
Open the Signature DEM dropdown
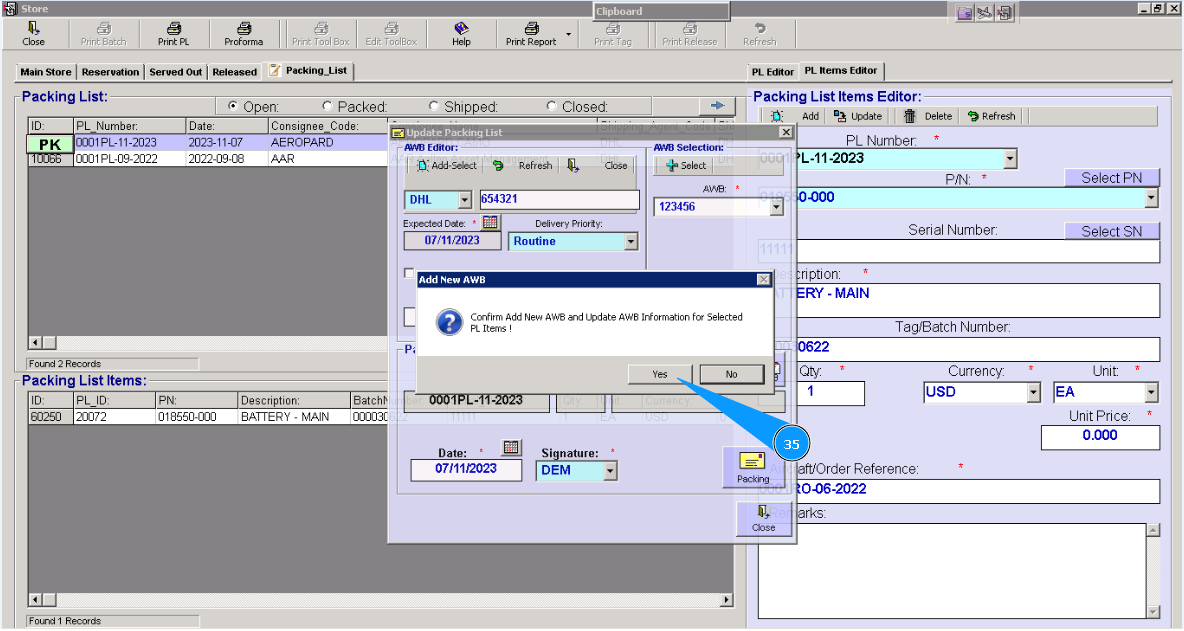[610, 471]
